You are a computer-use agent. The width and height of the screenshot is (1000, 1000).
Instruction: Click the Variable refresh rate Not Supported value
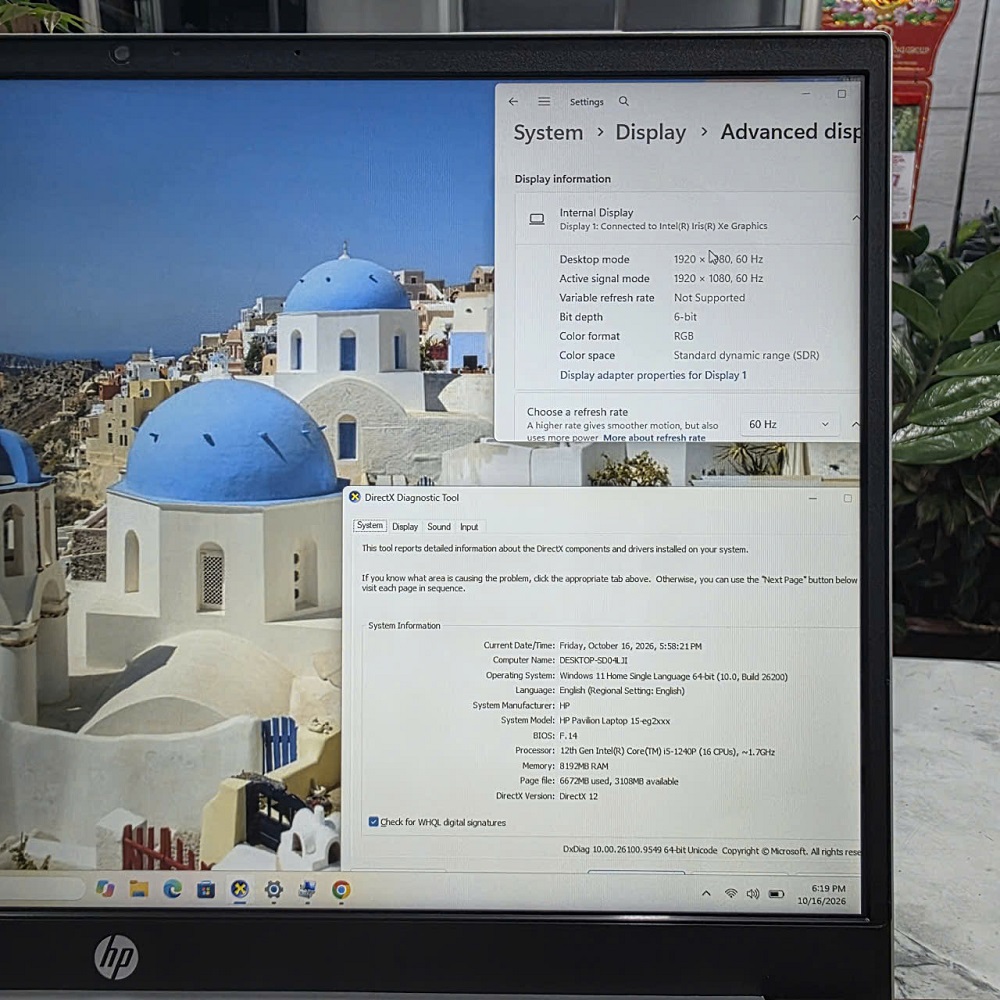(x=709, y=297)
